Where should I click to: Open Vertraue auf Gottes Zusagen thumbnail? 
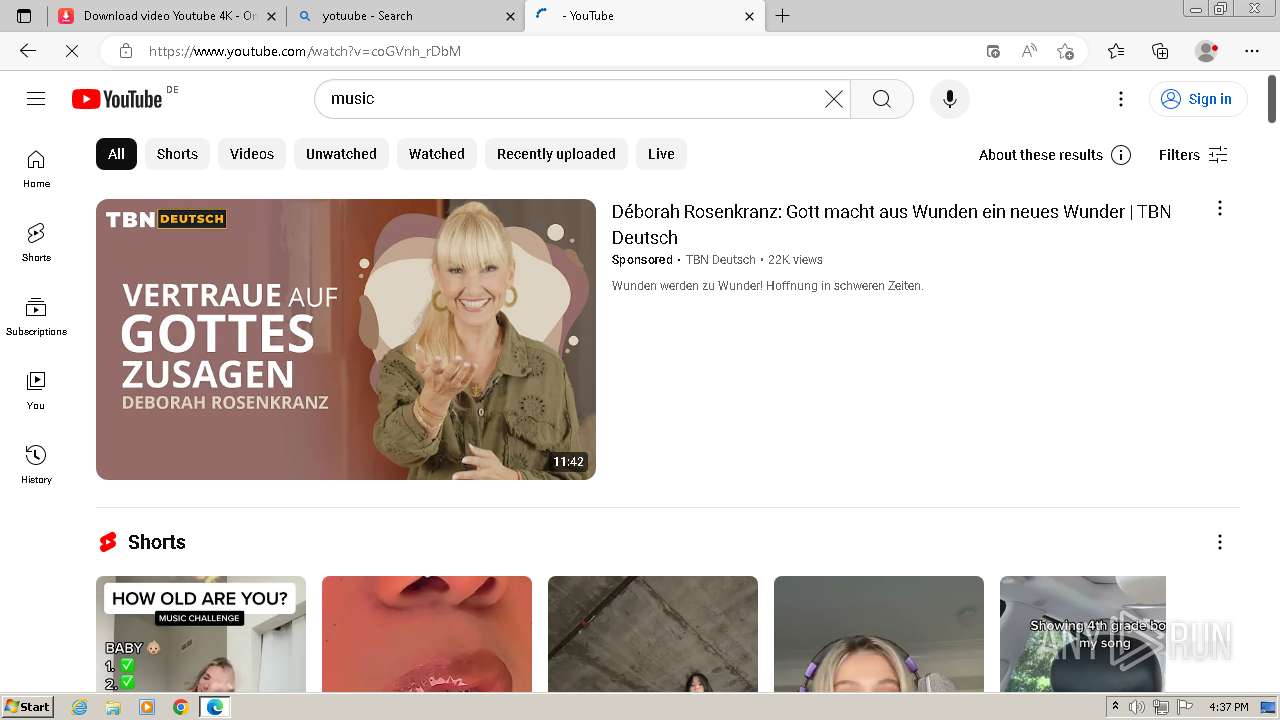point(346,339)
